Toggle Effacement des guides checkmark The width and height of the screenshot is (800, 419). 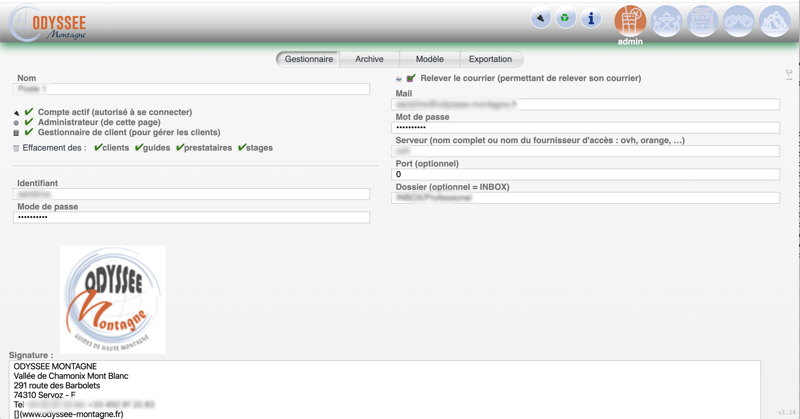click(139, 148)
